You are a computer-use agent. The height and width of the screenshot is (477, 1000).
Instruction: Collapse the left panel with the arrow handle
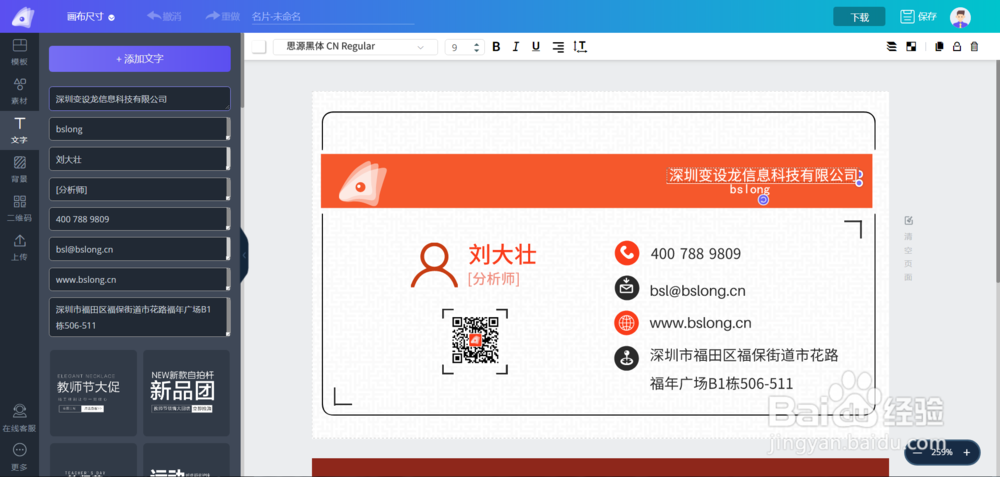click(x=244, y=255)
